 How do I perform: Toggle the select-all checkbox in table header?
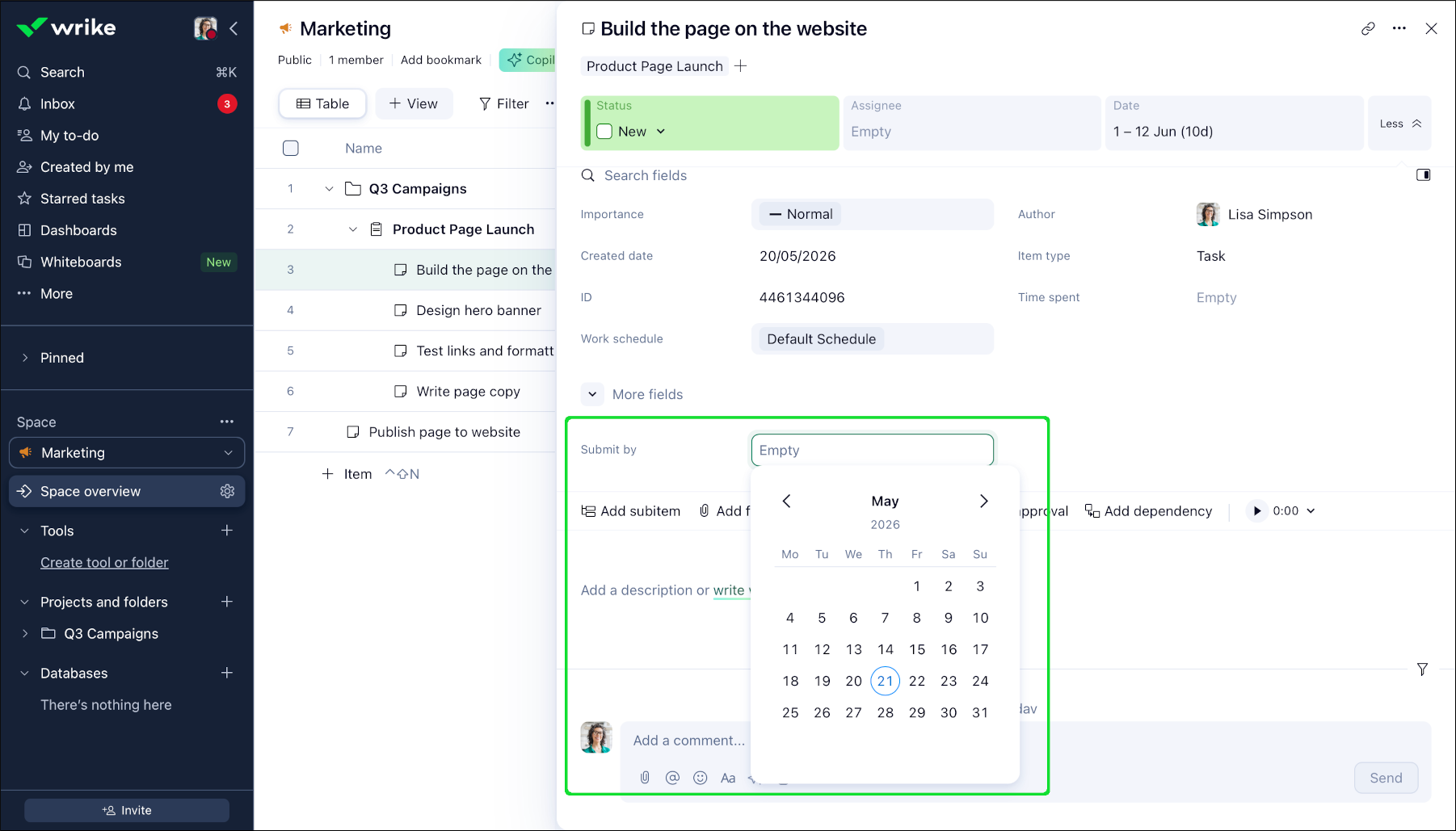coord(291,148)
